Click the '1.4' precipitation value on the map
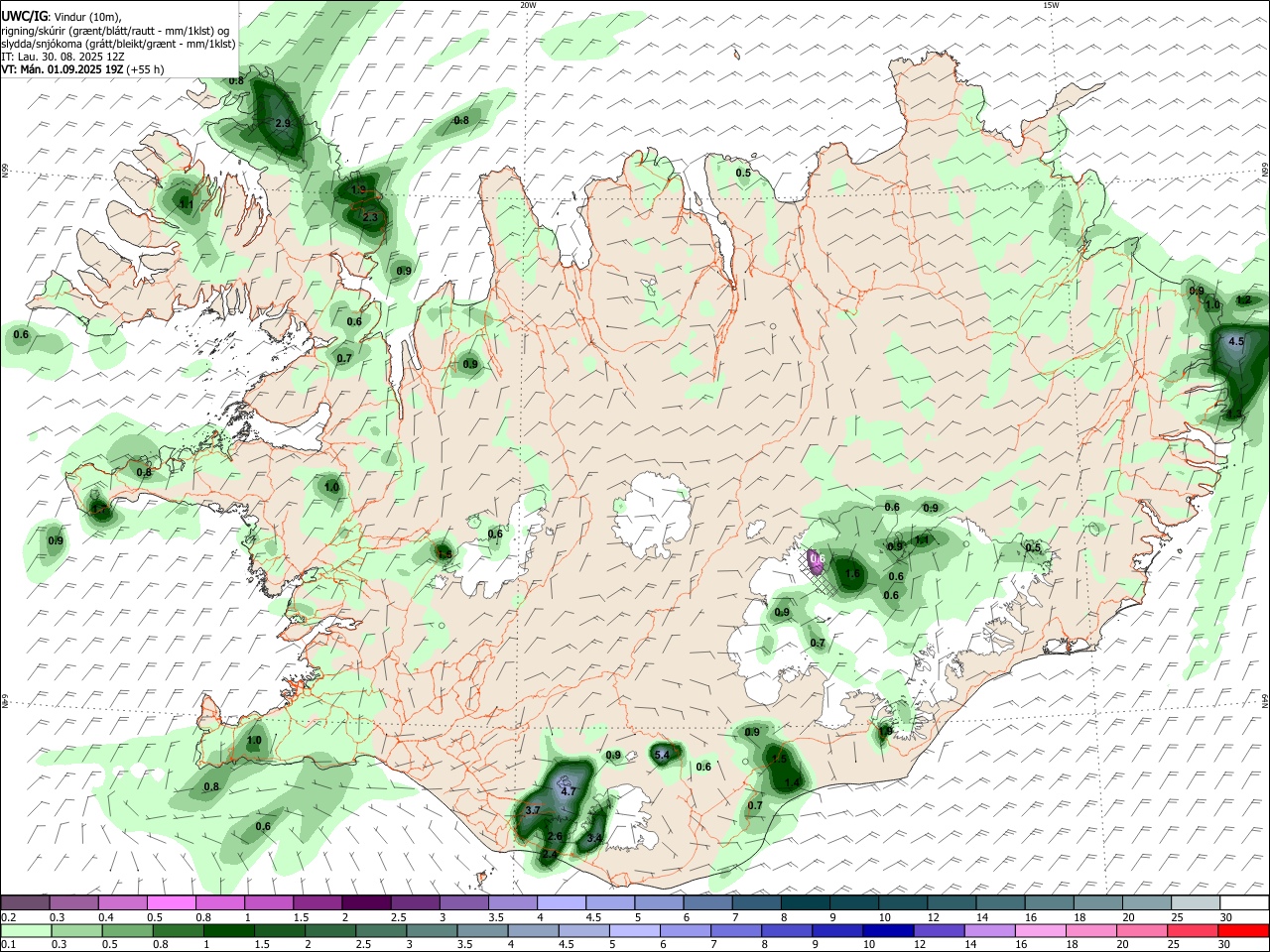This screenshot has width=1270, height=952. [792, 782]
